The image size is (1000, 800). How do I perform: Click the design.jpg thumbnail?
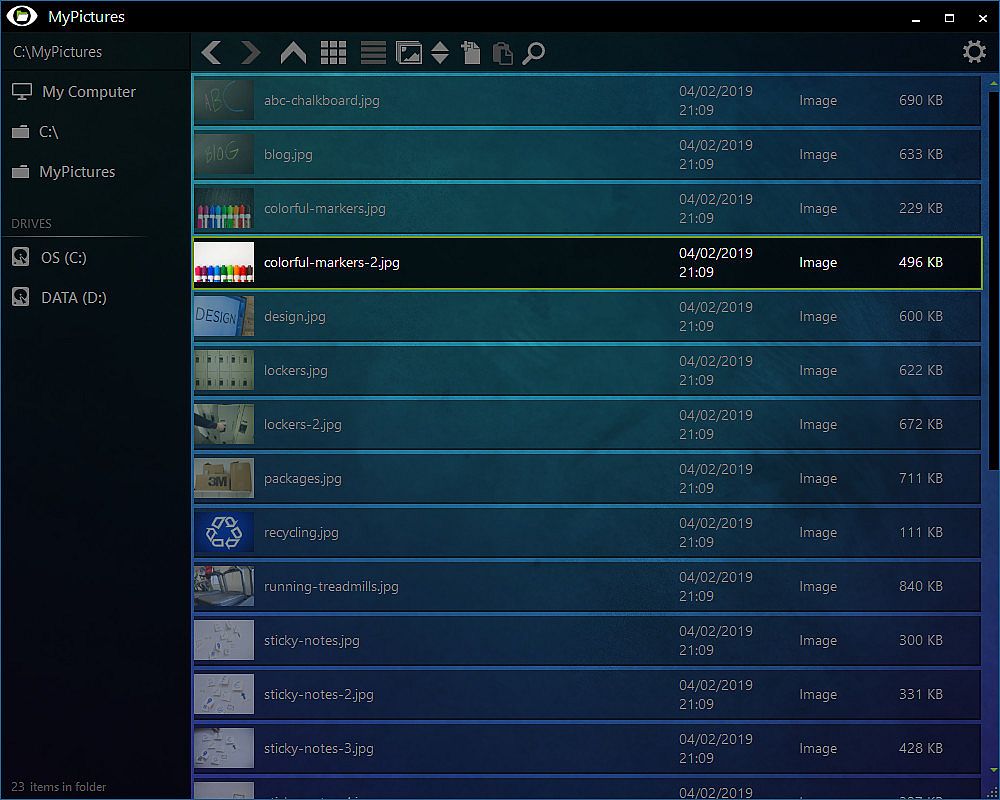coord(224,316)
